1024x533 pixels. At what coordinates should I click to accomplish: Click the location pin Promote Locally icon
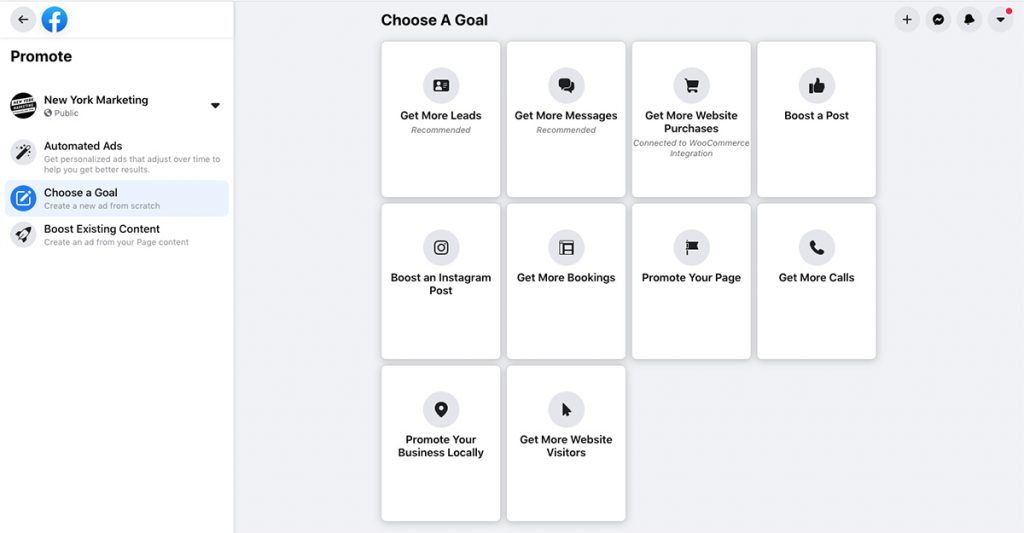441,410
